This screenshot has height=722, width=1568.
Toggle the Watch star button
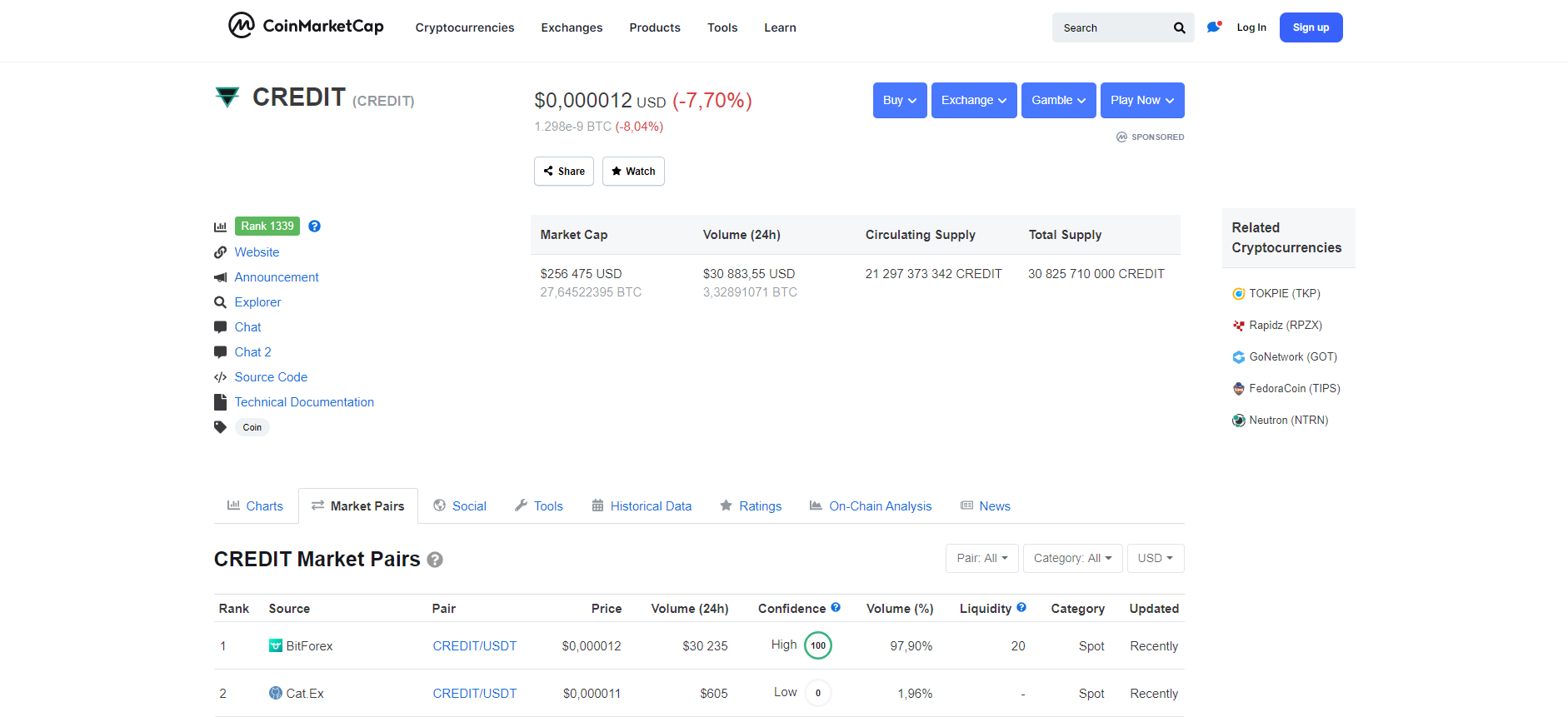click(633, 172)
